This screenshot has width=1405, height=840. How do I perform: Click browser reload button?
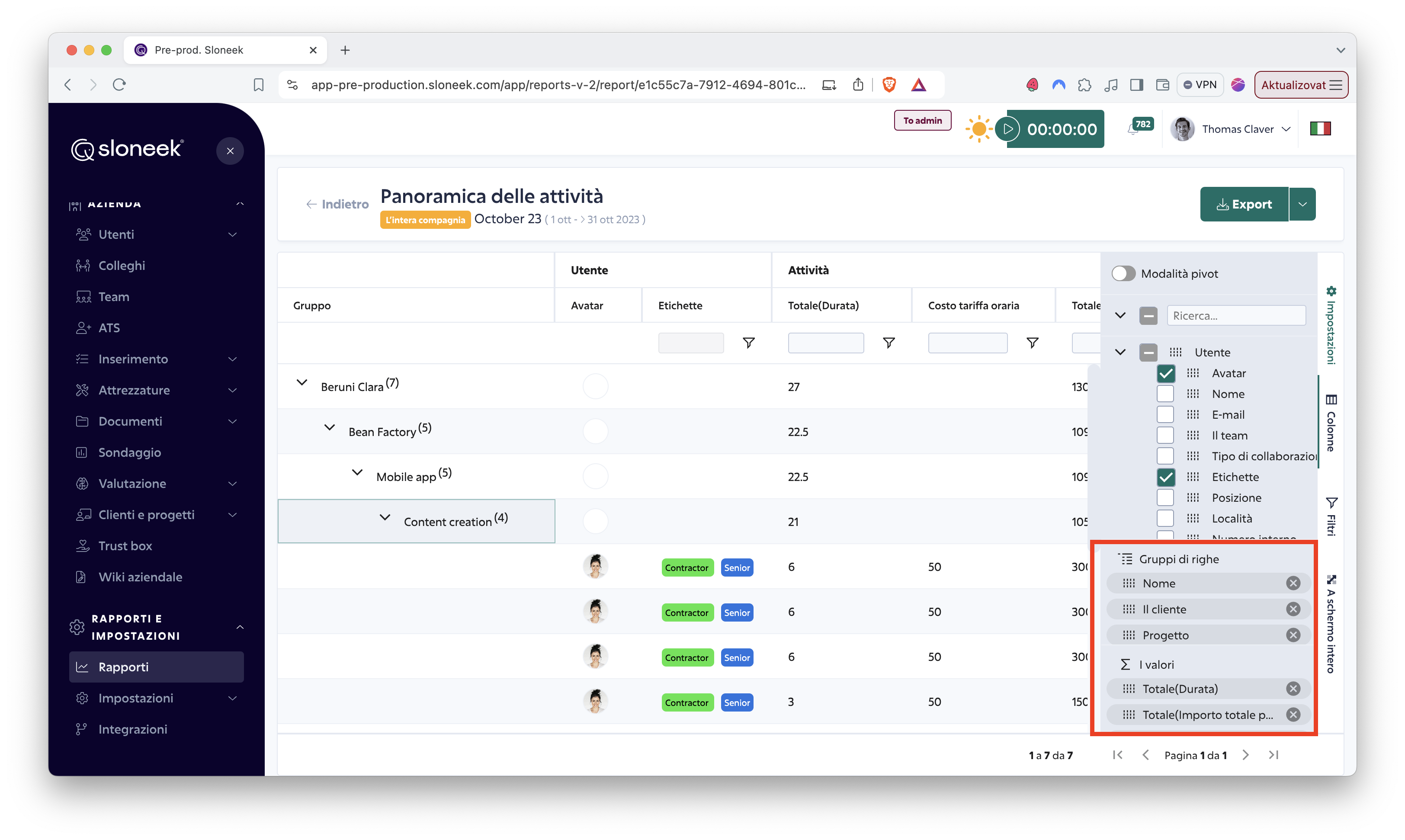tap(119, 85)
